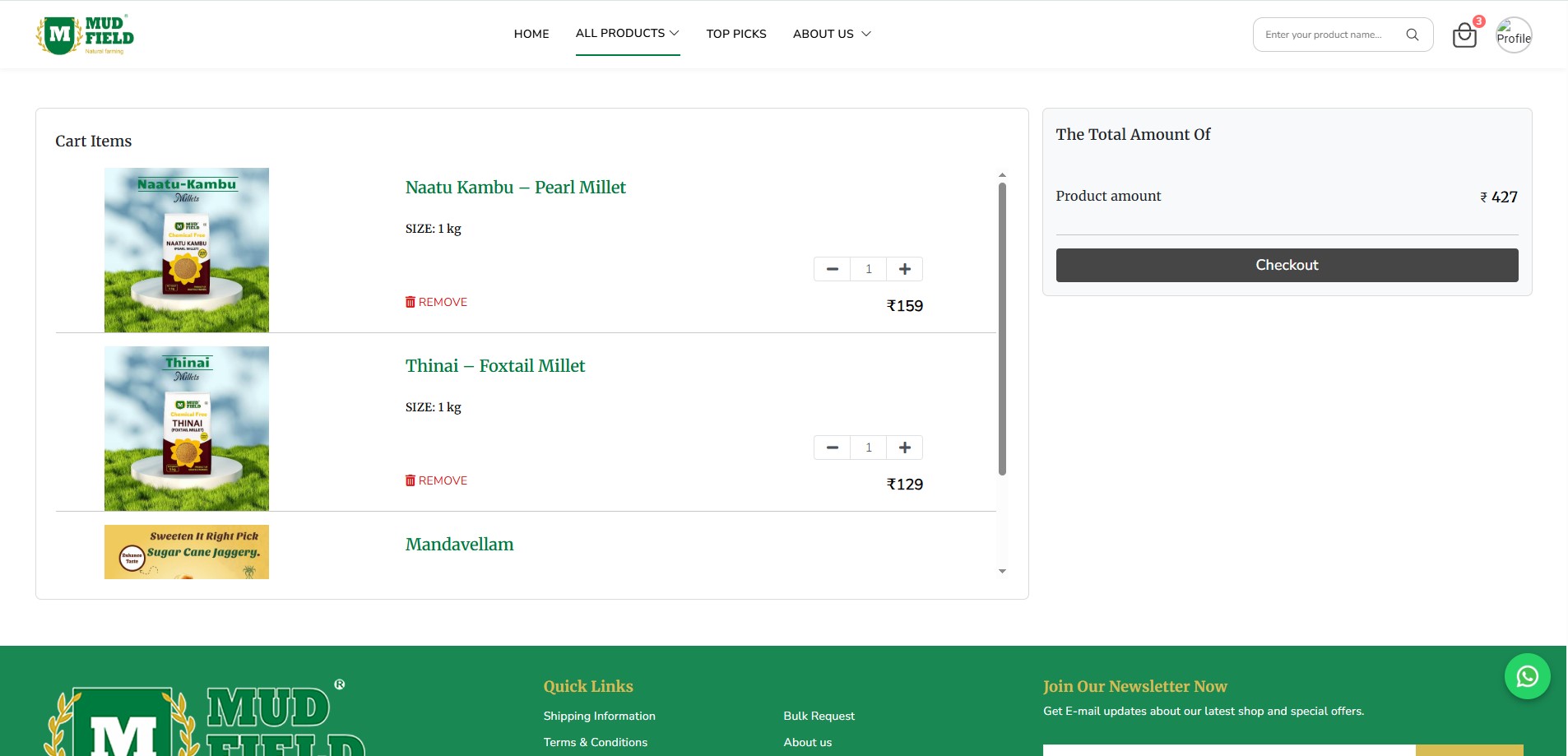1568x756 pixels.
Task: Click the ₹129 item price
Action: pos(905,485)
